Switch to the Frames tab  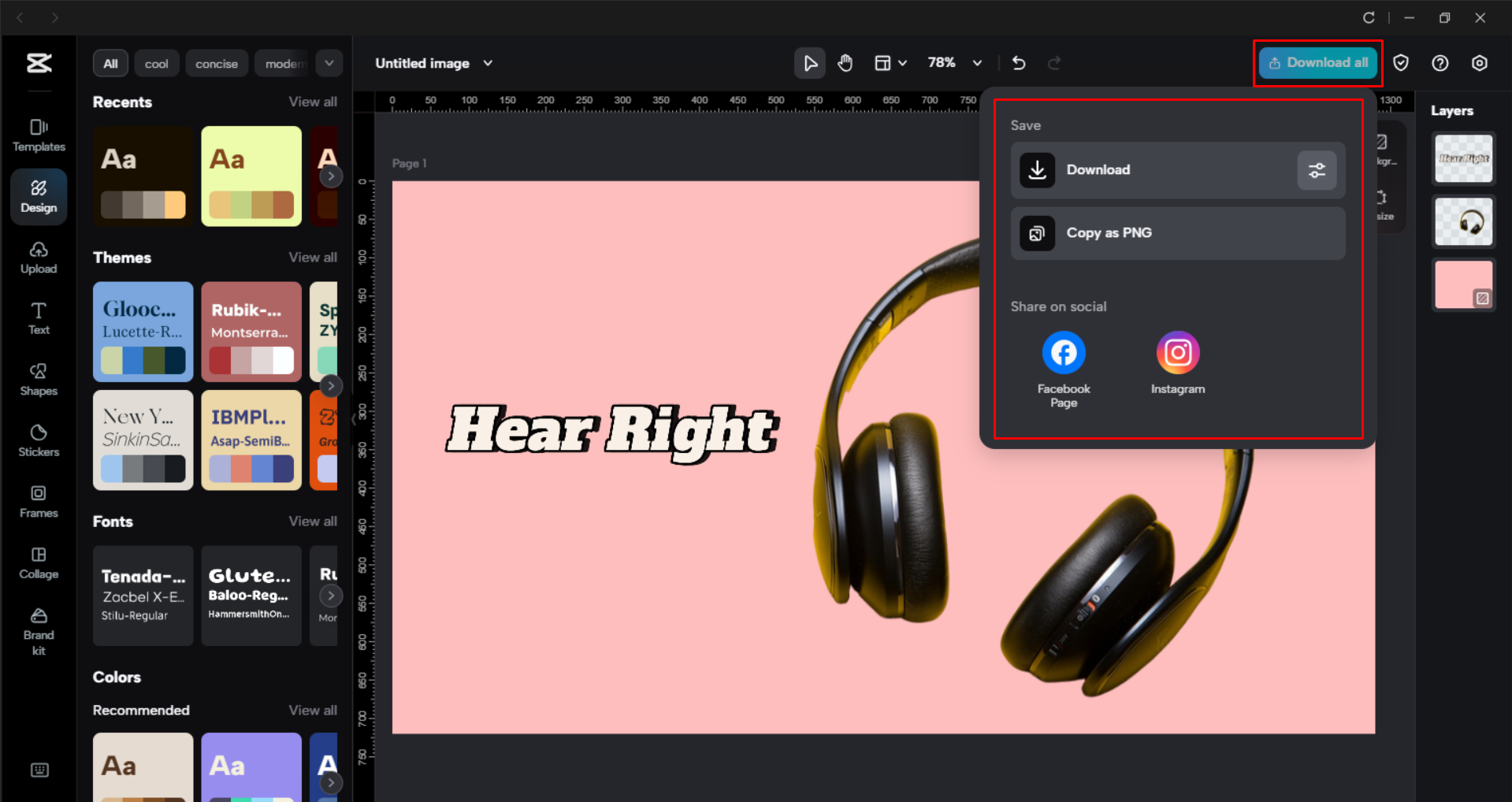tap(38, 502)
